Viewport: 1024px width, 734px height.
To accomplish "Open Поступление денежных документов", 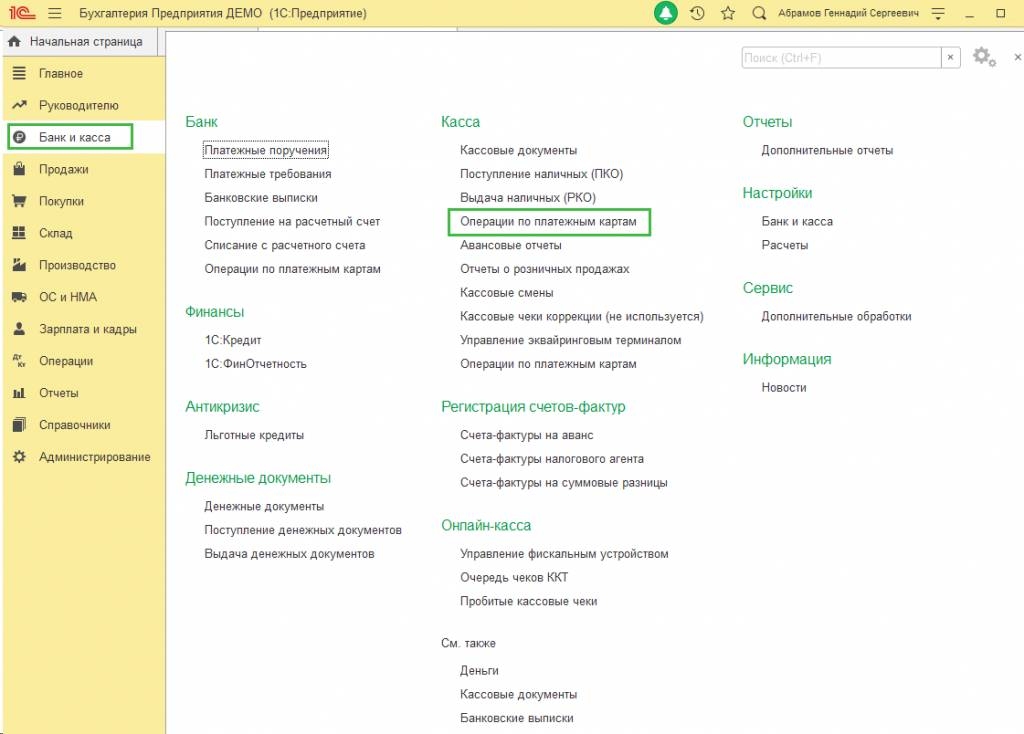I will (303, 530).
